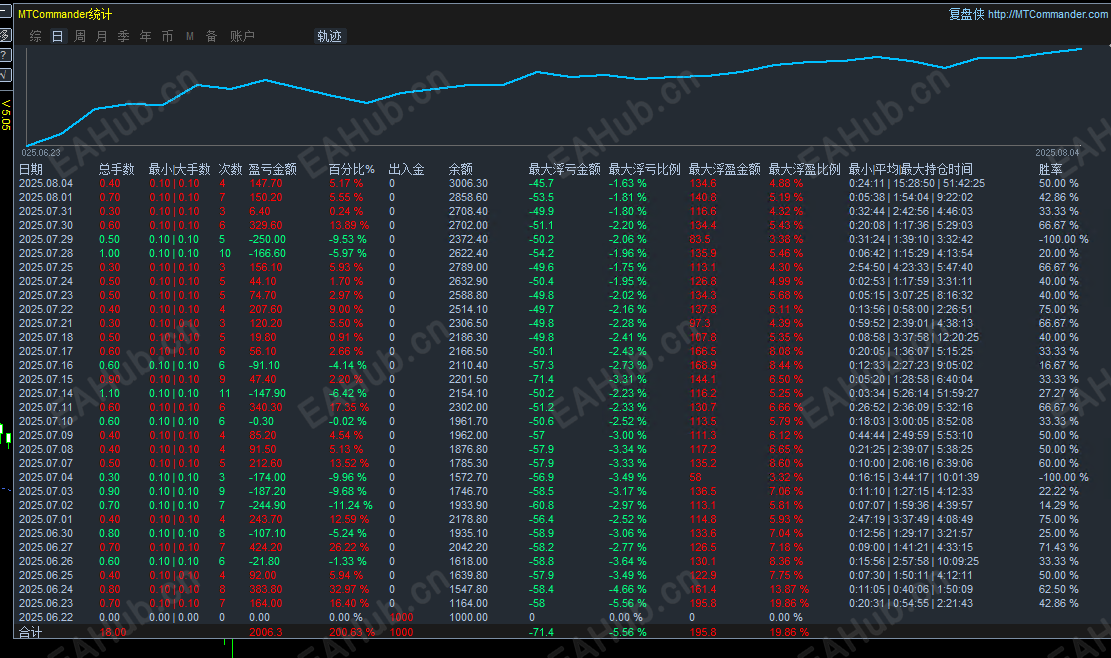
Task: Select the 日 daily tab
Action: coord(57,36)
